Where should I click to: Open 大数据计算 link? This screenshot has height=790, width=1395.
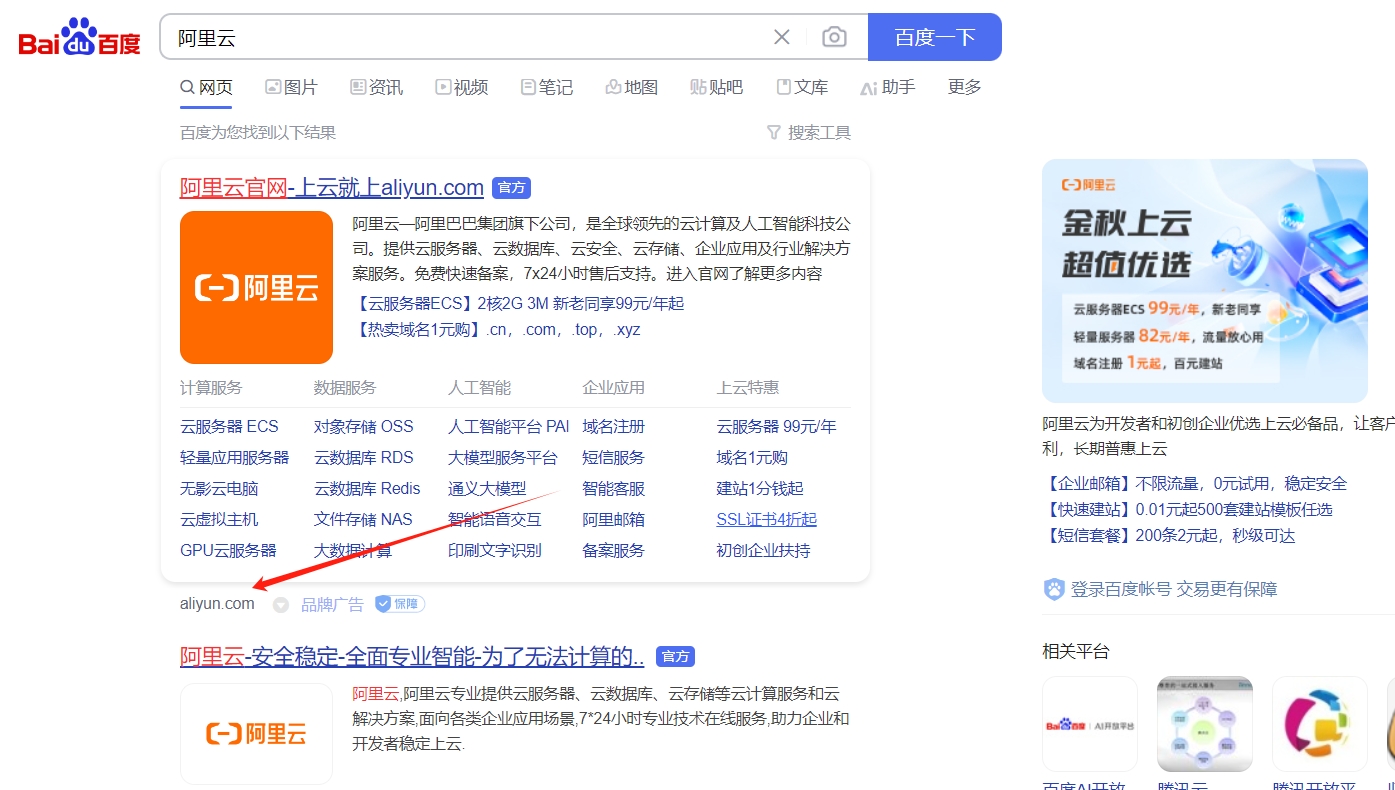[353, 550]
